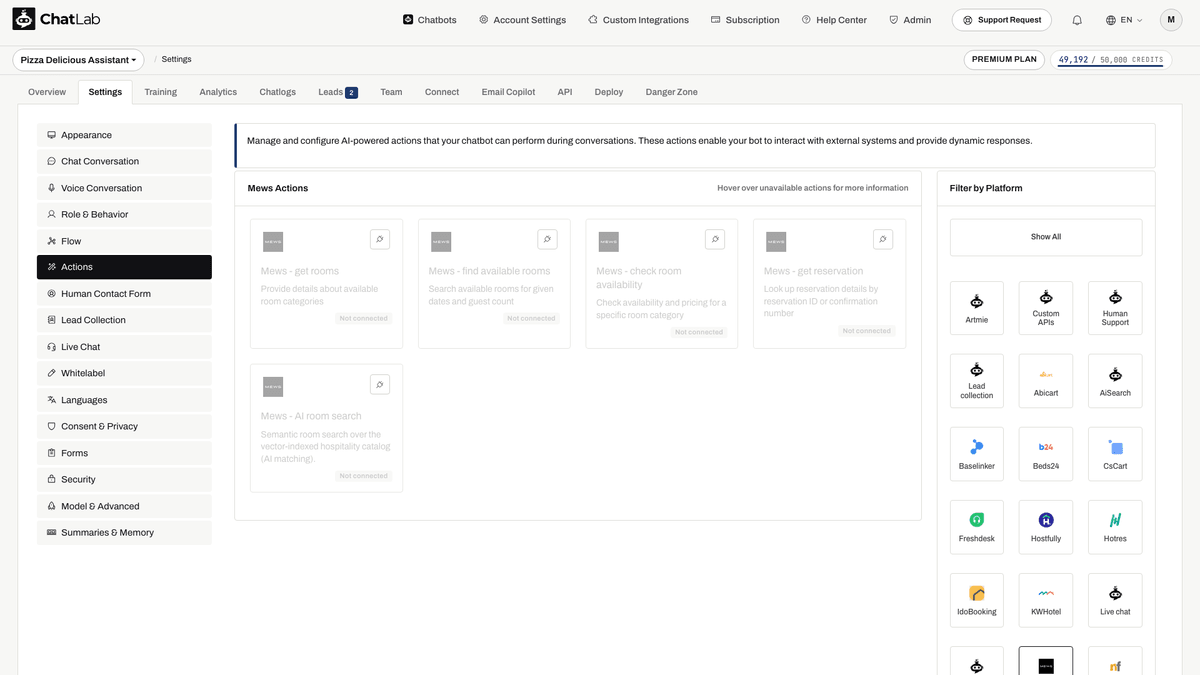Open Whitelabel settings in sidebar
This screenshot has height=675, width=1200.
pyautogui.click(x=124, y=373)
